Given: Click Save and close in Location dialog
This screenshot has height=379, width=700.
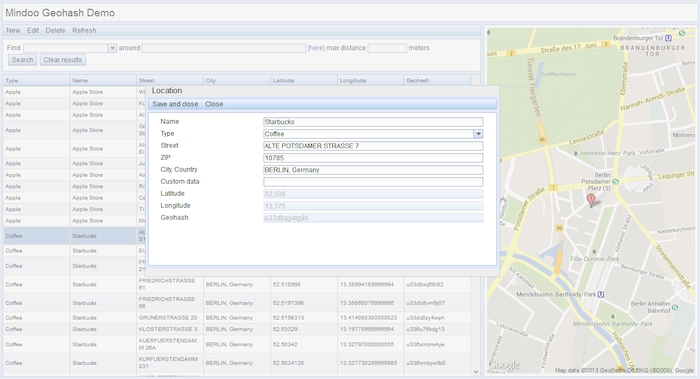Looking at the screenshot, I should pyautogui.click(x=175, y=104).
